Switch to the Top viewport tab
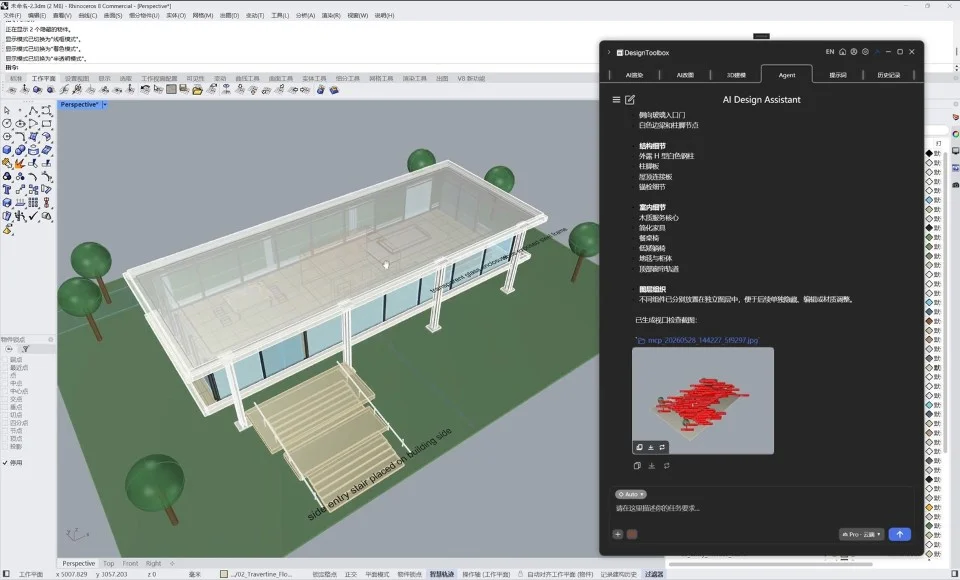Image resolution: width=960 pixels, height=580 pixels. [x=108, y=563]
